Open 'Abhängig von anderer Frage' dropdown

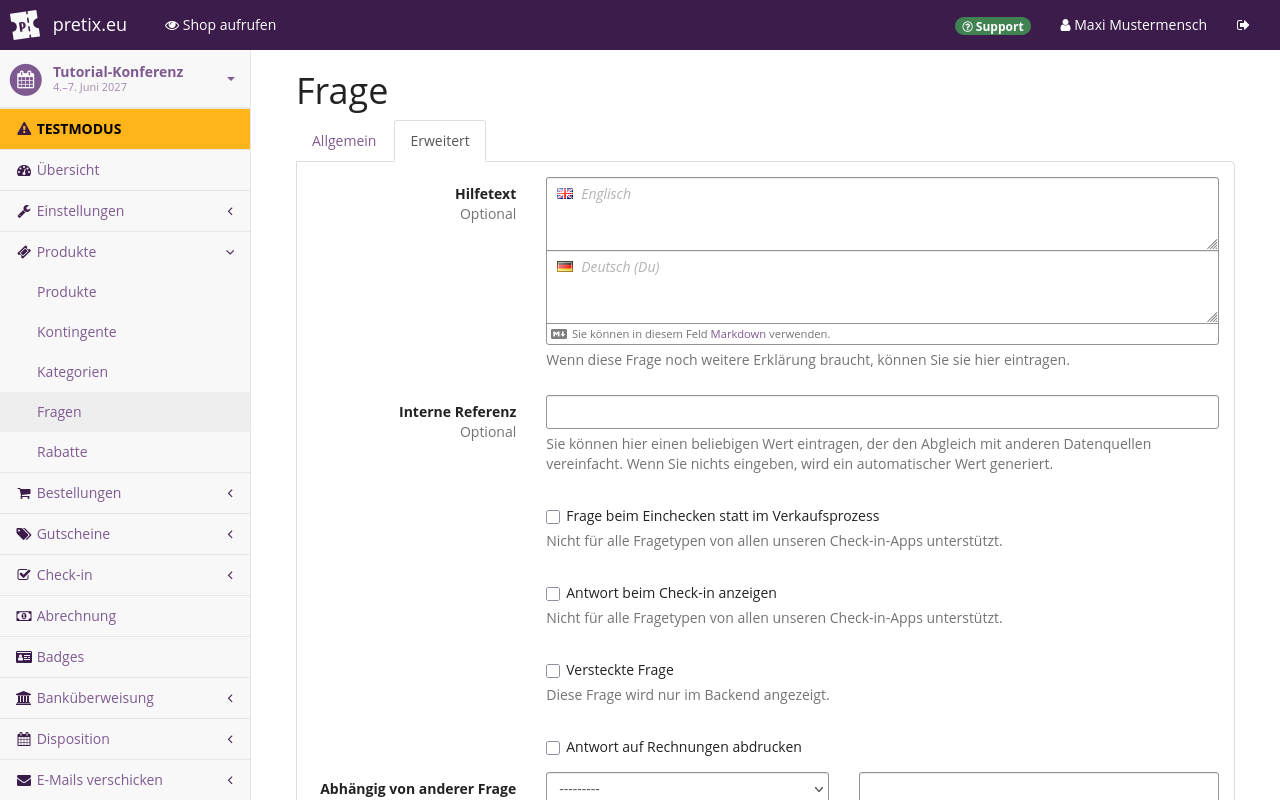click(687, 788)
